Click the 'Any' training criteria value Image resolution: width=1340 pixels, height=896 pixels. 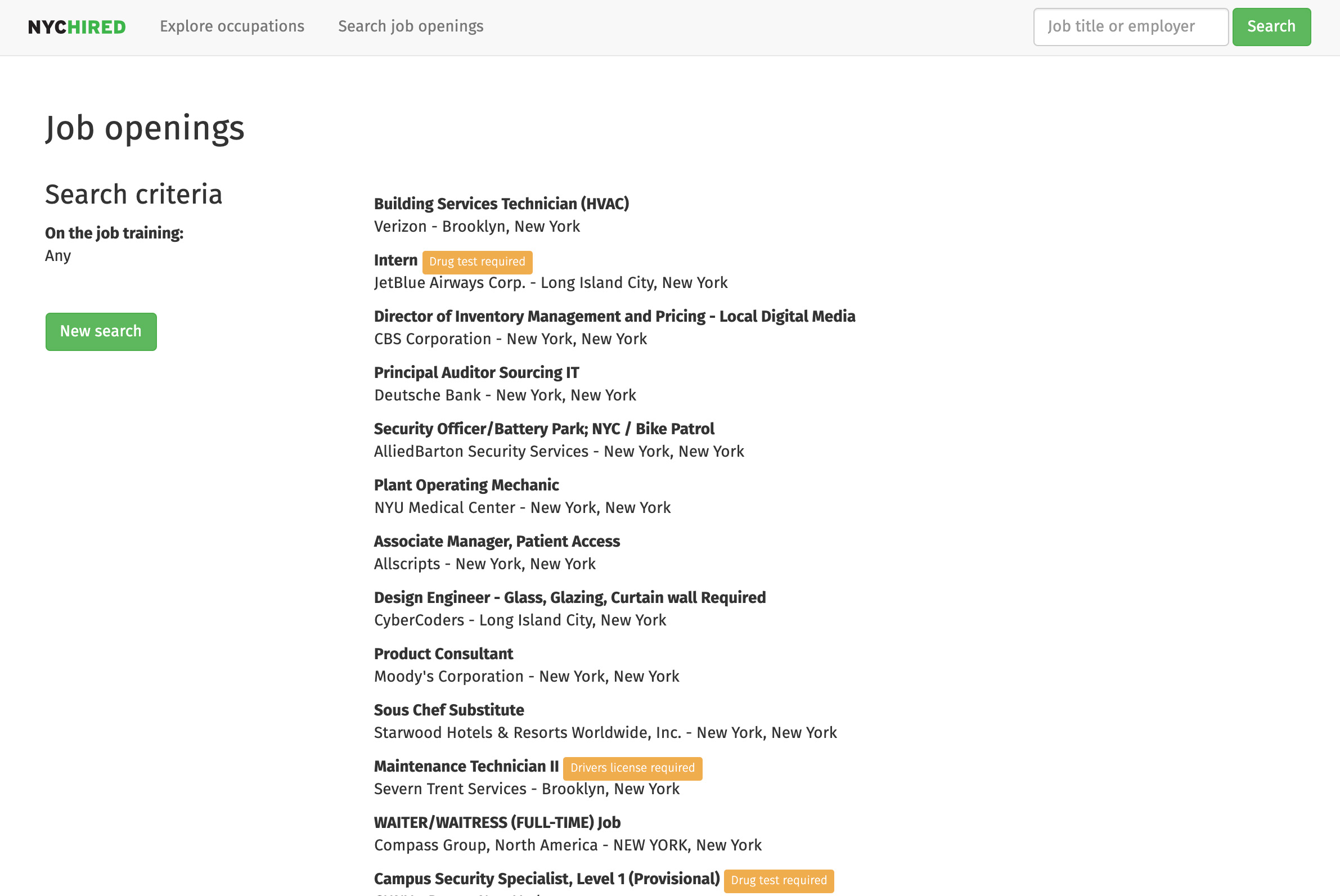pos(58,256)
